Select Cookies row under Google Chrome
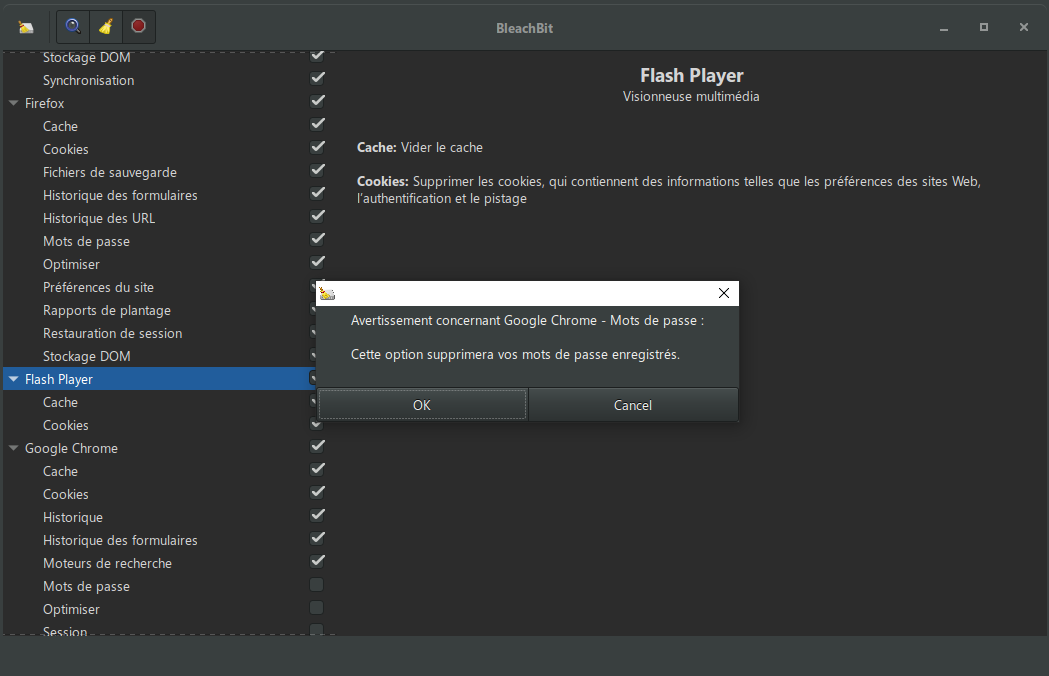The width and height of the screenshot is (1049, 676). click(x=66, y=495)
